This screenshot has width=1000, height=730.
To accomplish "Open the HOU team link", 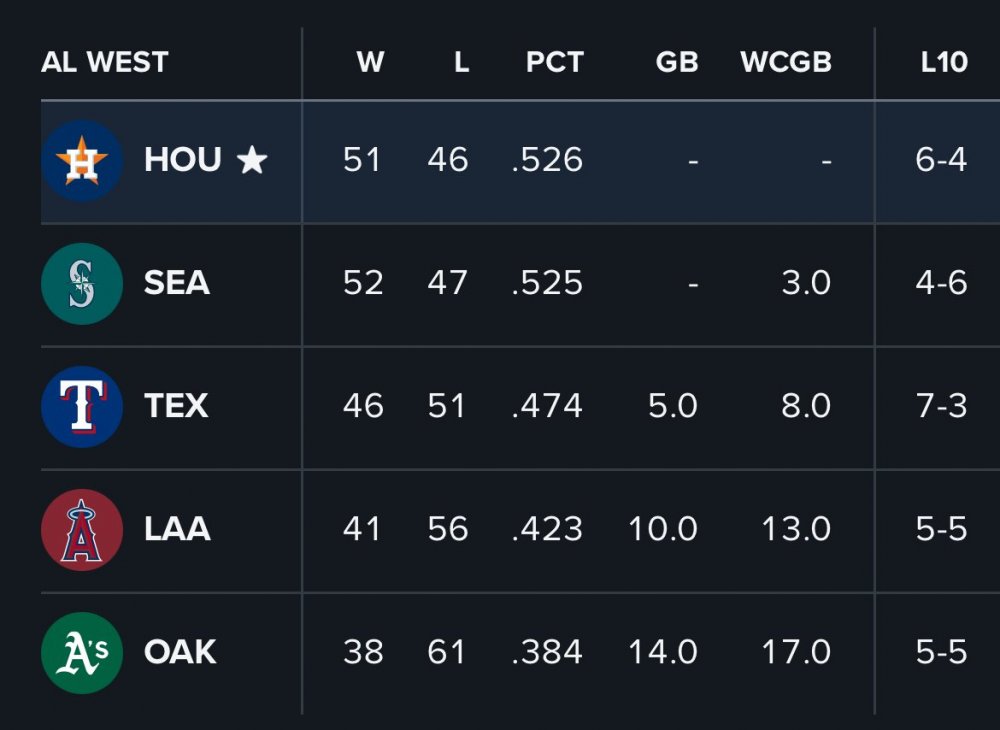I will [182, 160].
